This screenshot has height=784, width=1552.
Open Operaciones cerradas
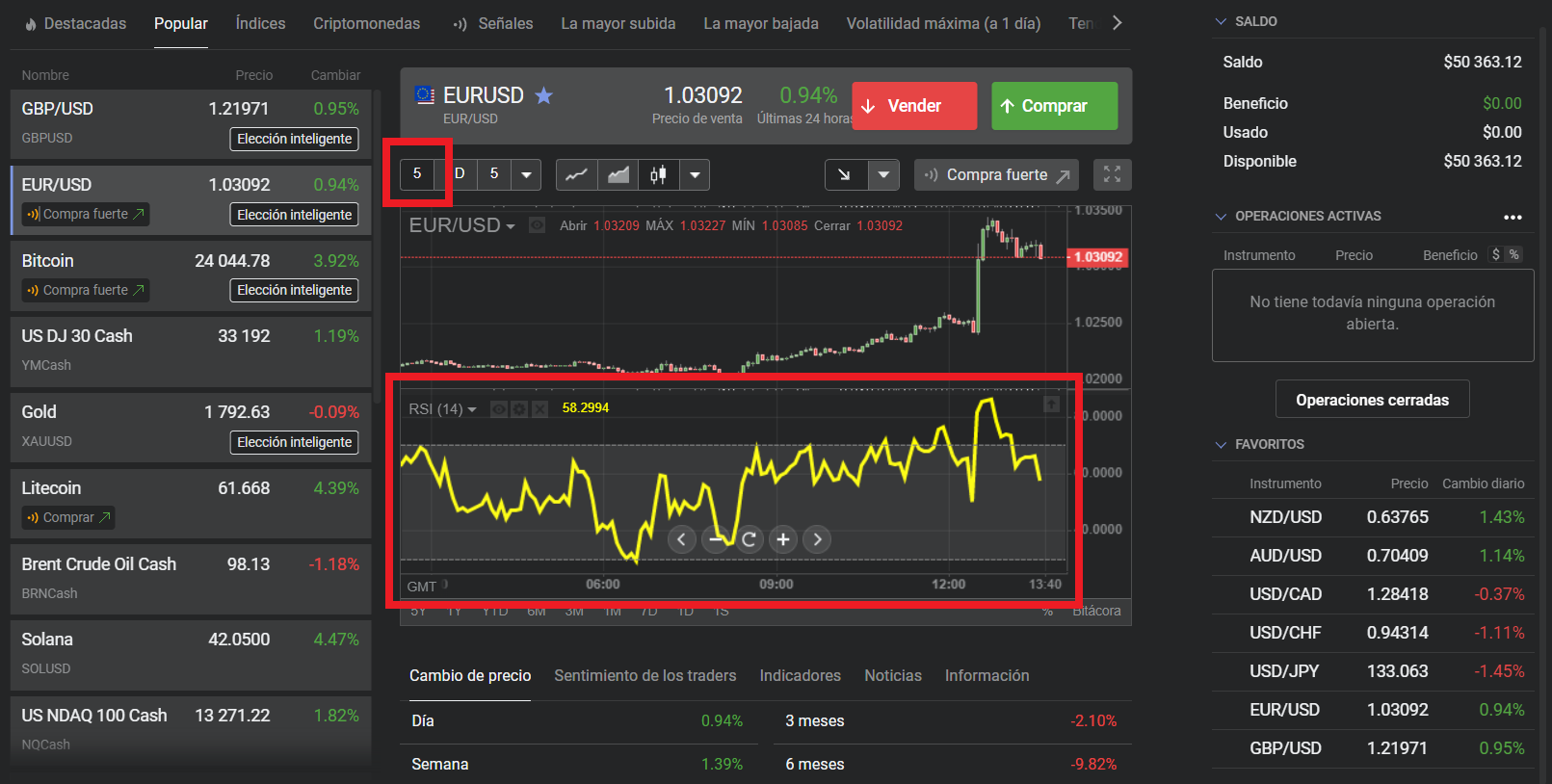click(x=1372, y=400)
